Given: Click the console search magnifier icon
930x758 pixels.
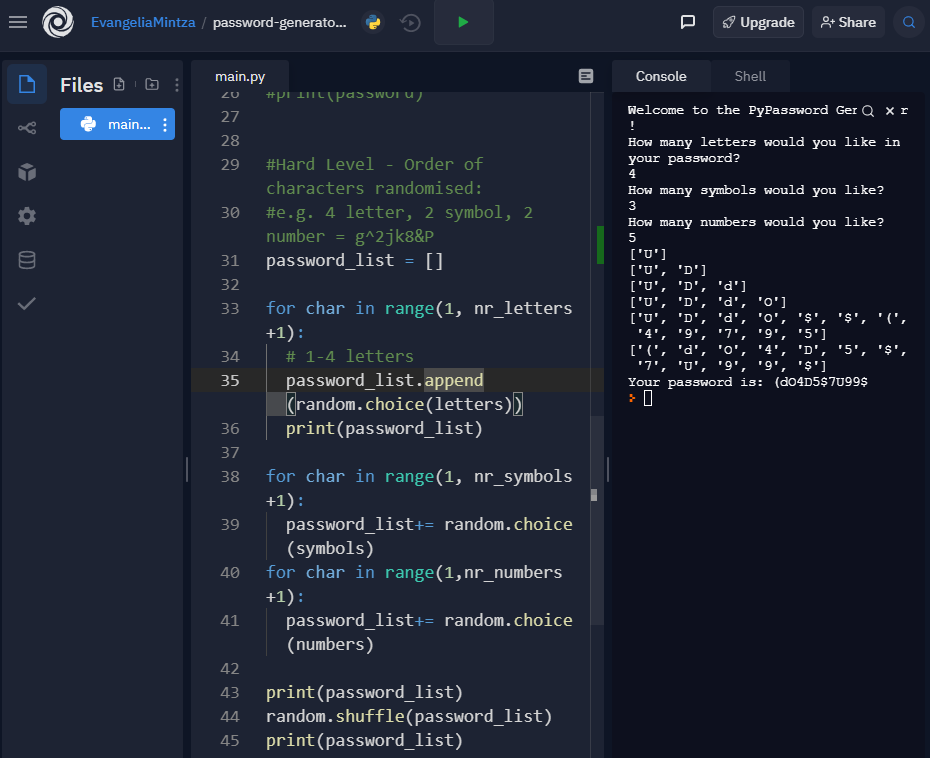Looking at the screenshot, I should 868,111.
